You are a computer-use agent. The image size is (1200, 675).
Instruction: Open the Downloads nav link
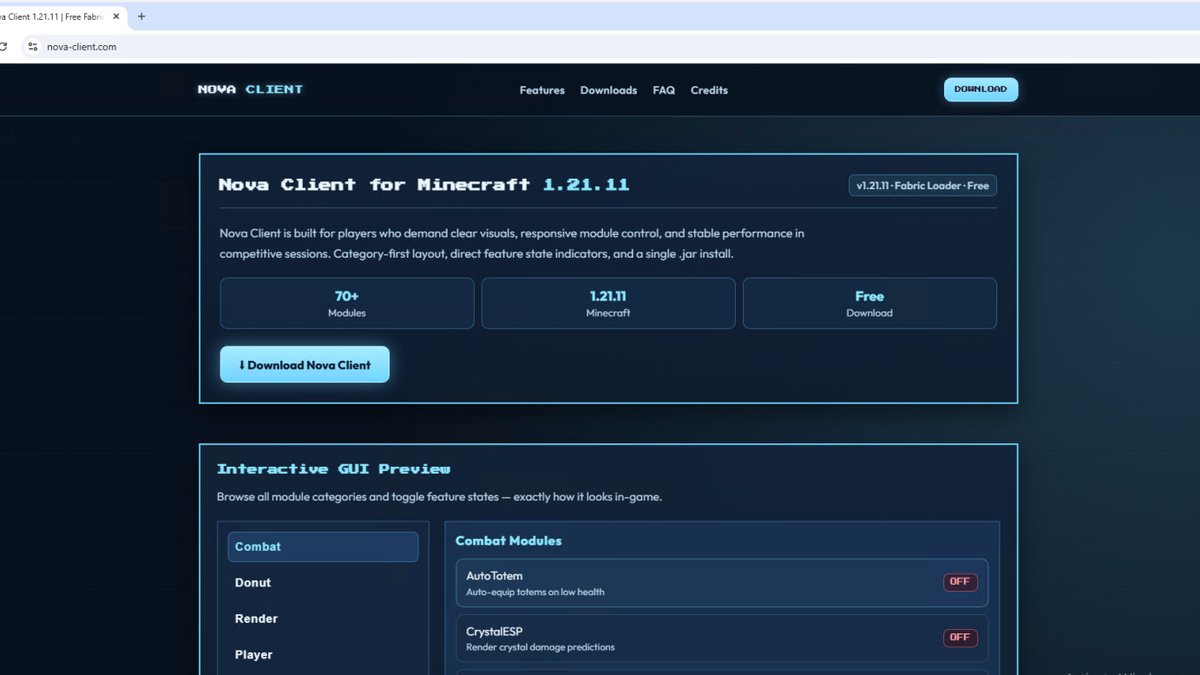point(608,90)
